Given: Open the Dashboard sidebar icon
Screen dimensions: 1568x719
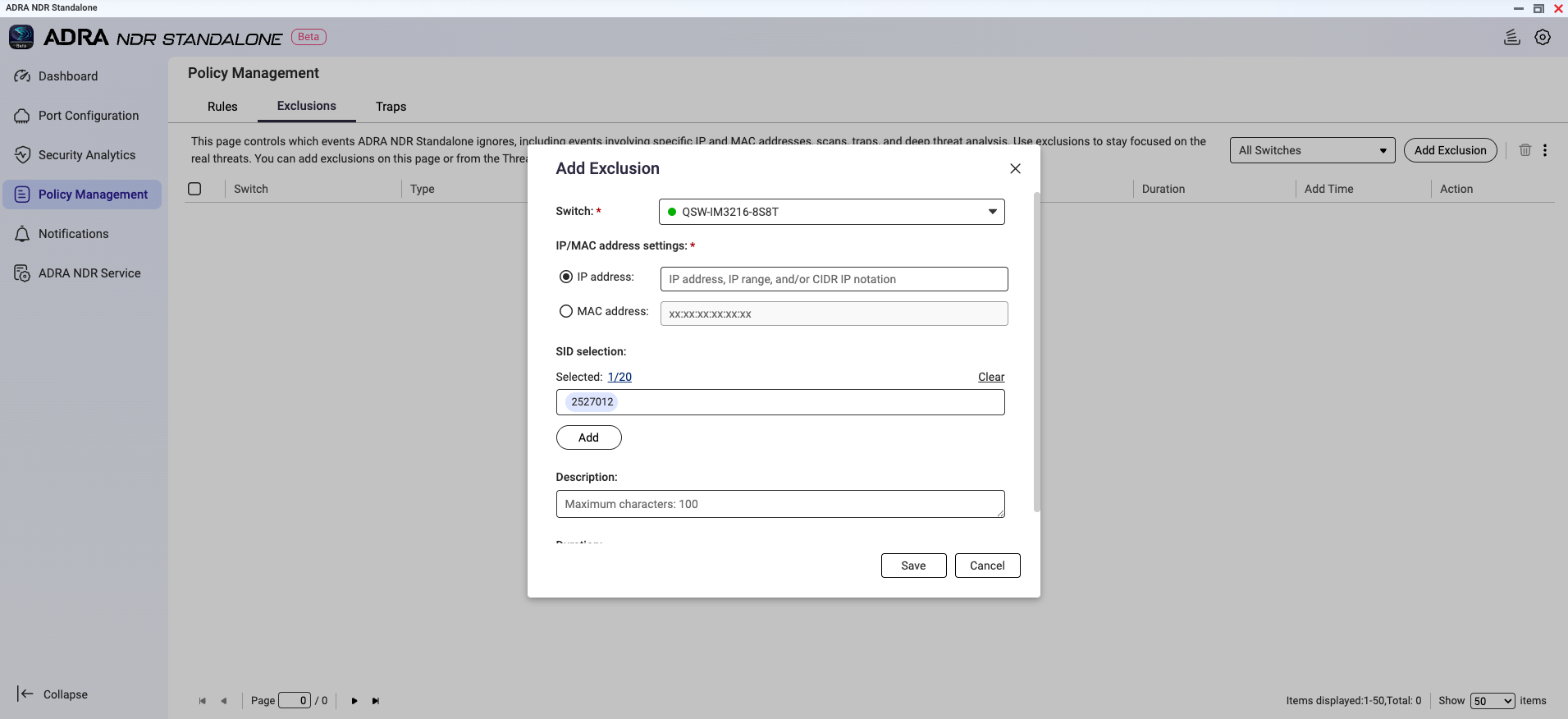Looking at the screenshot, I should (22, 76).
